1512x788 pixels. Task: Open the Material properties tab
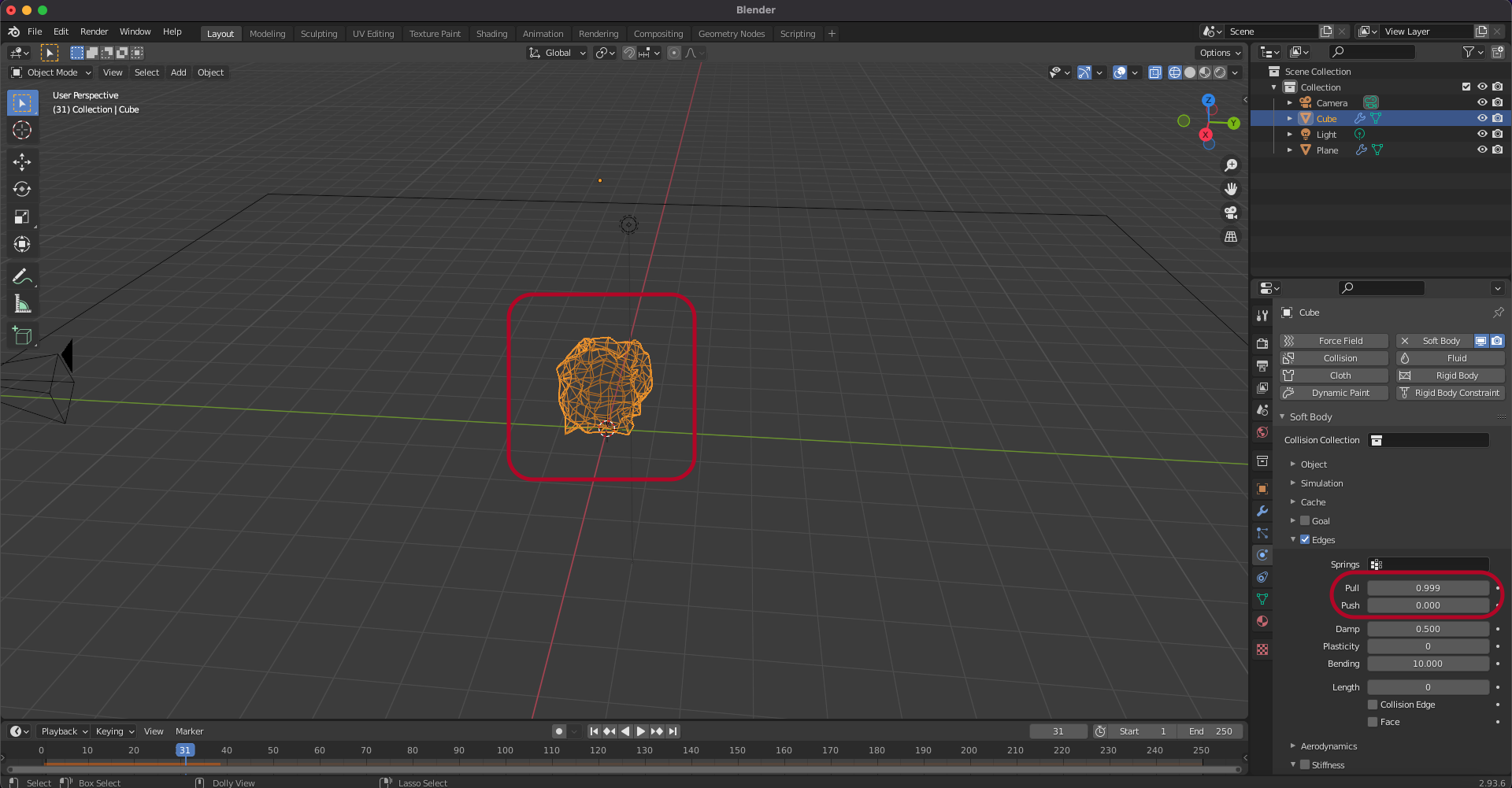[x=1262, y=621]
